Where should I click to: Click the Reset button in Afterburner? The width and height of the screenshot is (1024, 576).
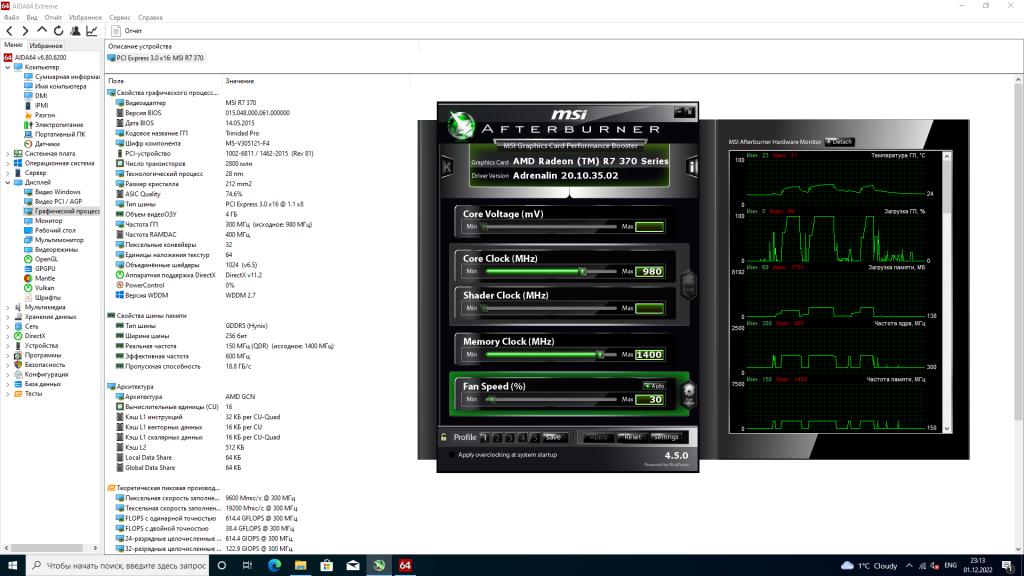coord(632,437)
